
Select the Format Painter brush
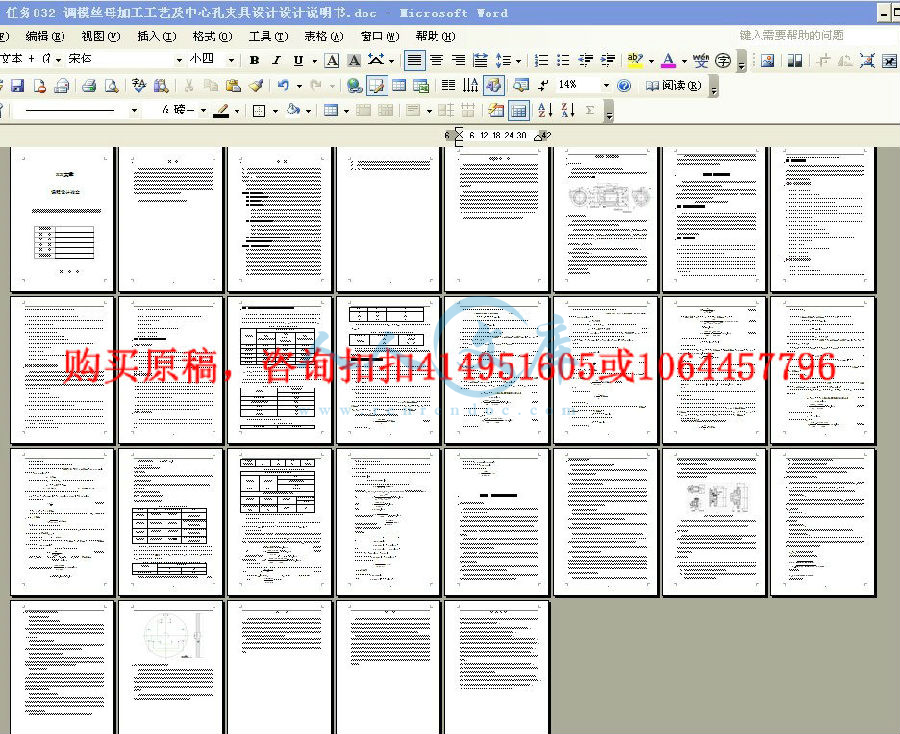click(x=256, y=86)
